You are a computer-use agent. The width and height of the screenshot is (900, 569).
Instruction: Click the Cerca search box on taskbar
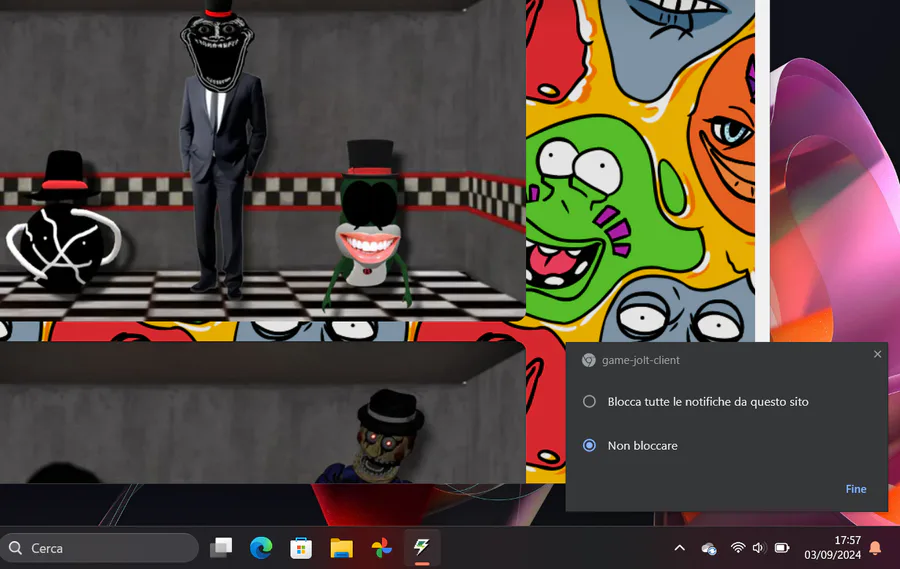(100, 548)
